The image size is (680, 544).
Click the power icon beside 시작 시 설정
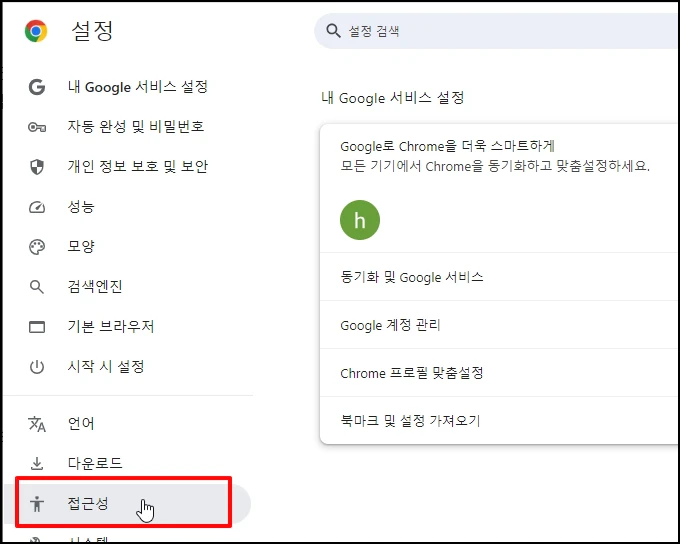pyautogui.click(x=37, y=367)
